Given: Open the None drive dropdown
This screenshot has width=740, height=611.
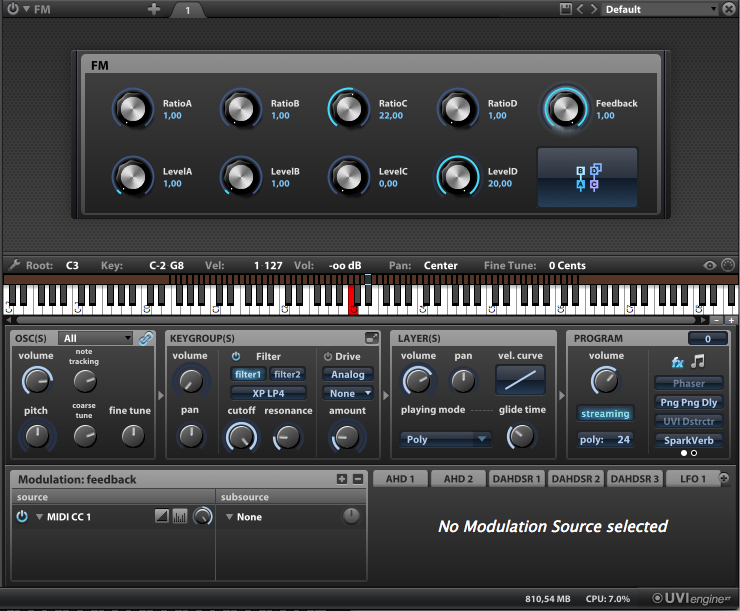Looking at the screenshot, I should pyautogui.click(x=348, y=393).
